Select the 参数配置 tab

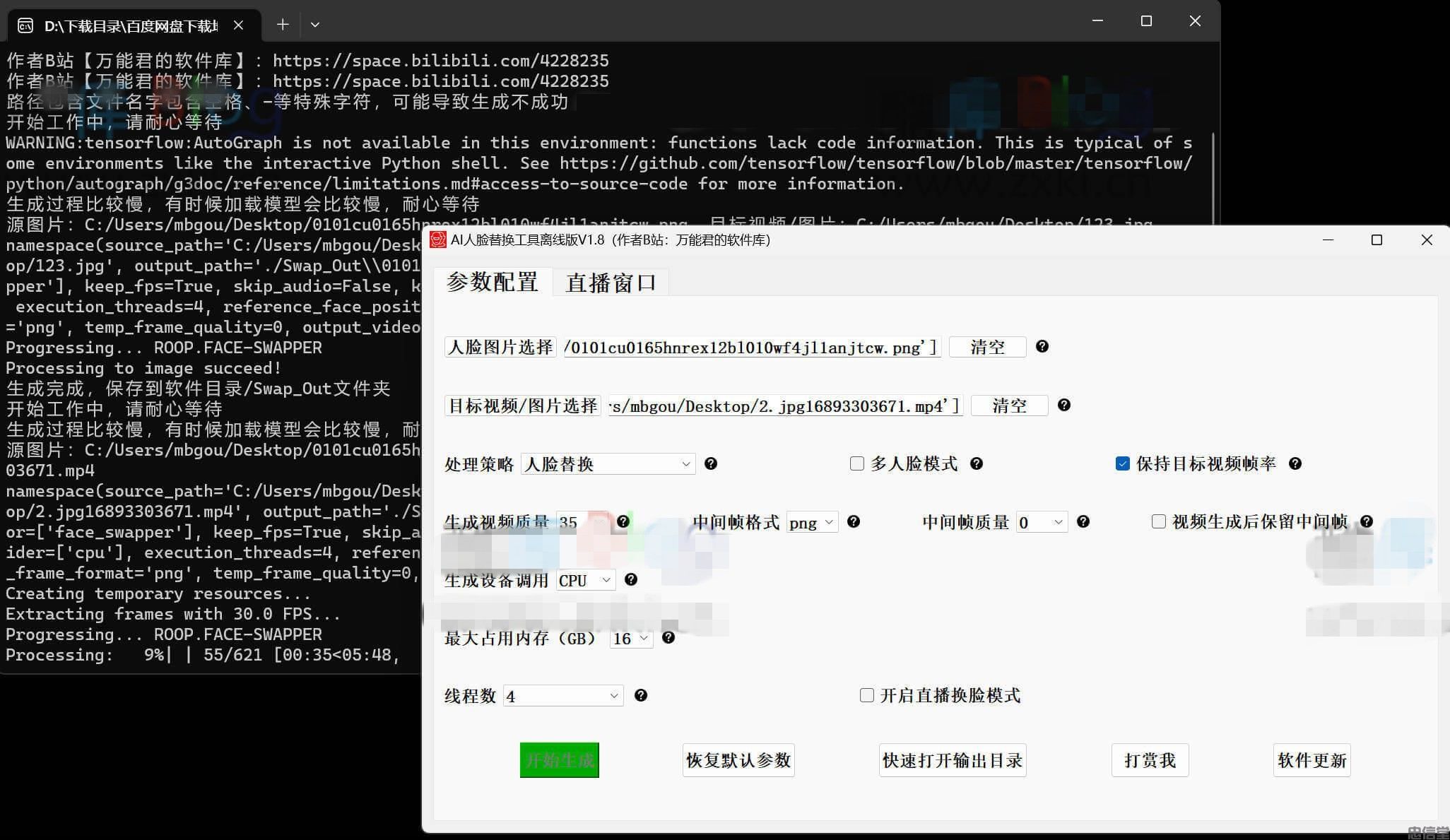coord(491,281)
